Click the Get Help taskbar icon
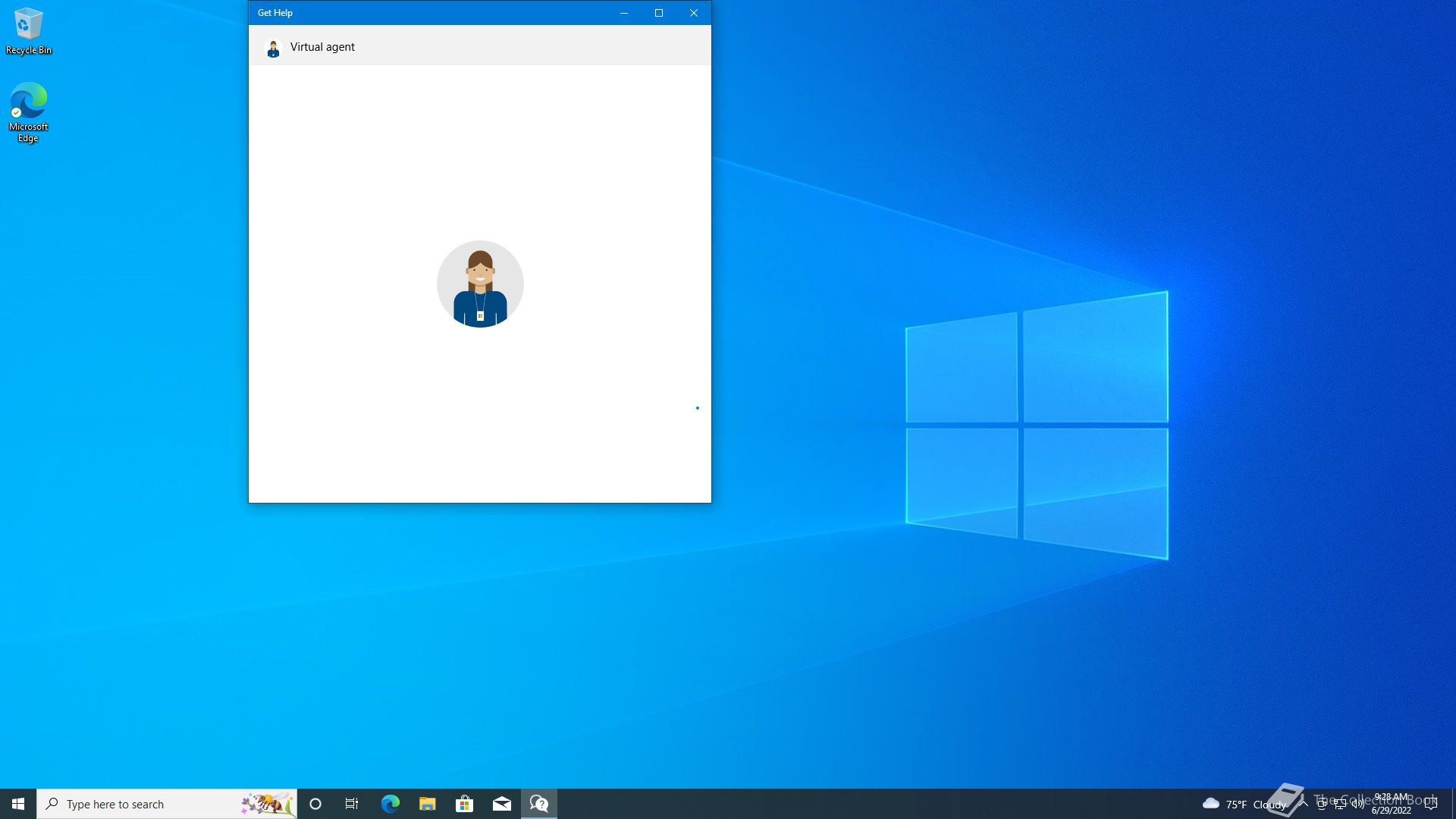 [539, 804]
